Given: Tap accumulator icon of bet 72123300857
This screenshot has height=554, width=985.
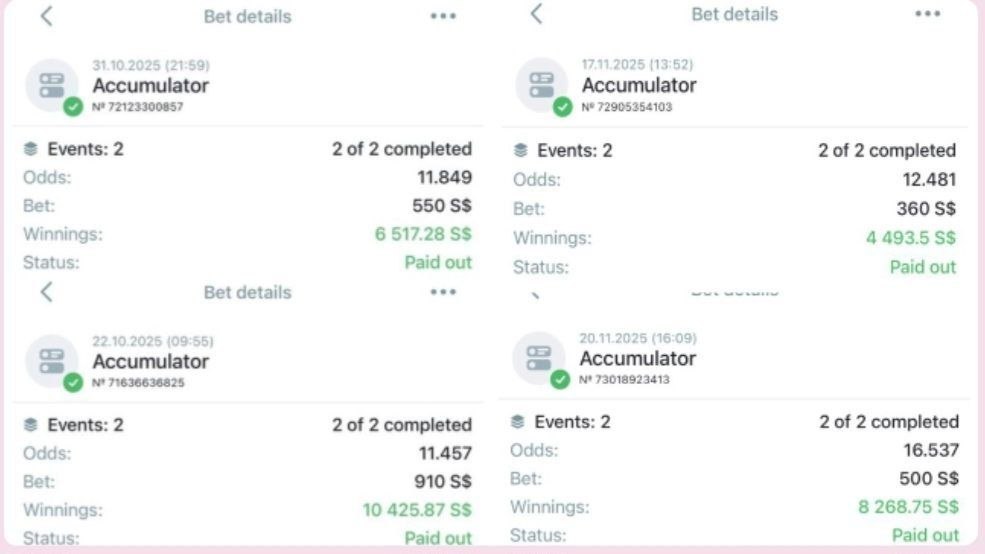Looking at the screenshot, I should [x=52, y=86].
